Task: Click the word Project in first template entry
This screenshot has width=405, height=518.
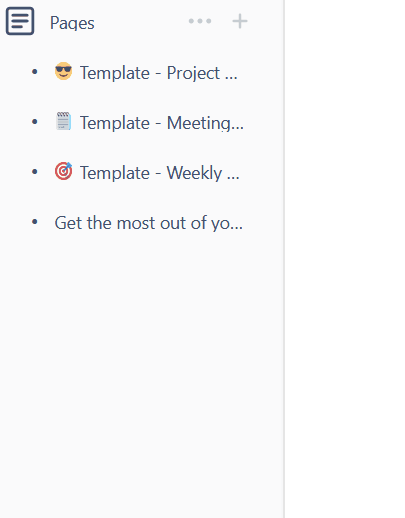Action: pos(193,73)
